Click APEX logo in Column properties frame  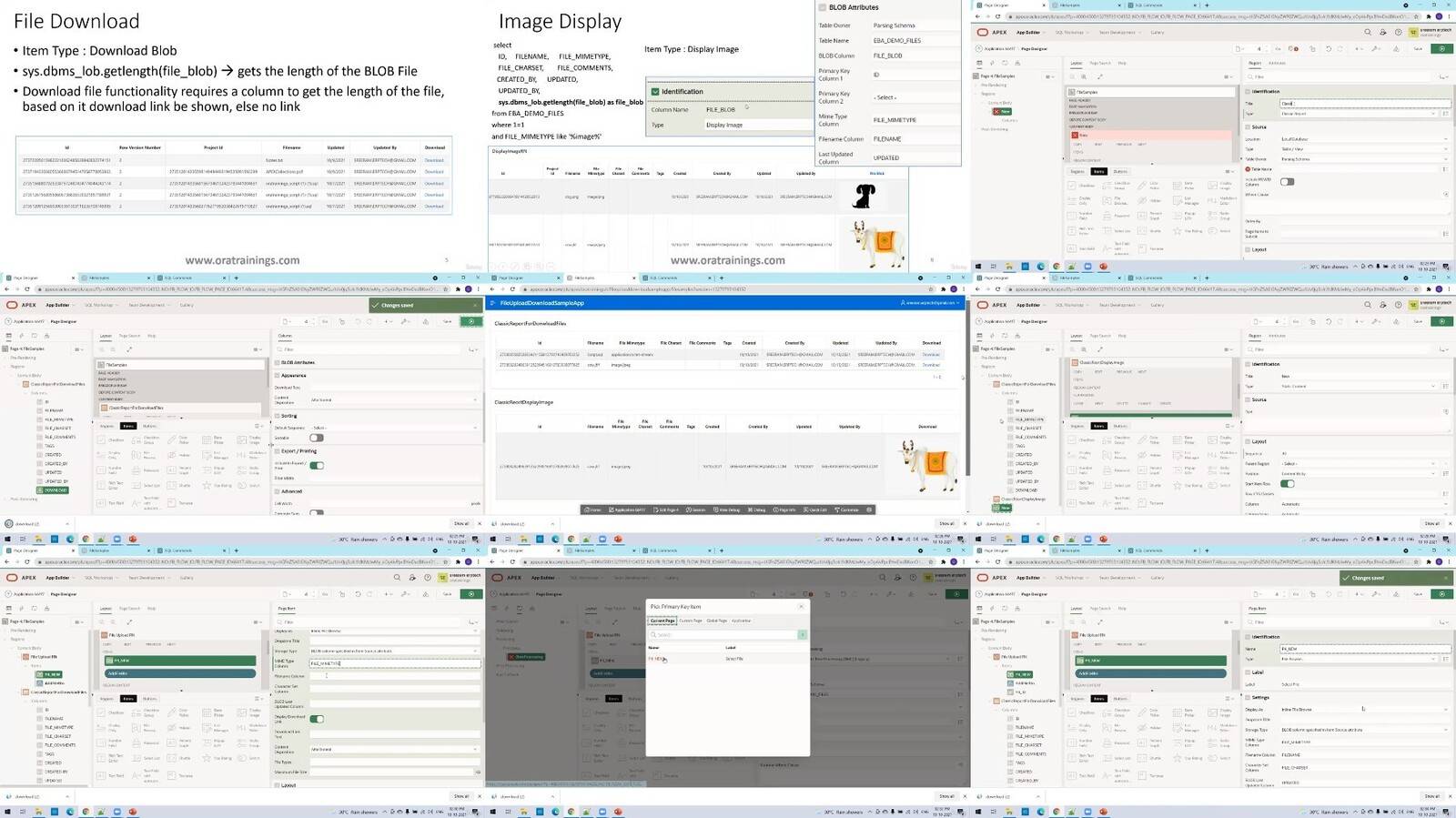(x=23, y=305)
